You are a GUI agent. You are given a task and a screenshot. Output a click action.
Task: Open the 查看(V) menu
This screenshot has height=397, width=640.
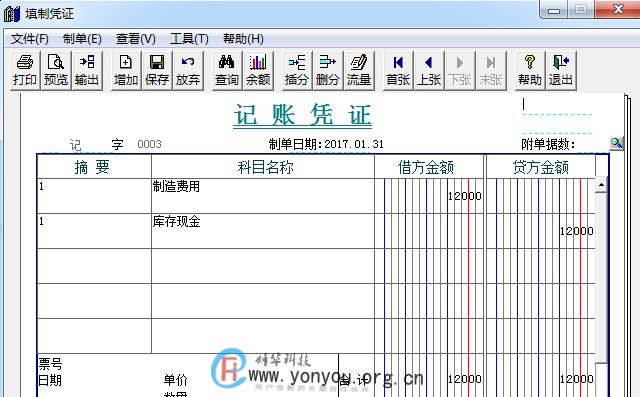pos(136,39)
